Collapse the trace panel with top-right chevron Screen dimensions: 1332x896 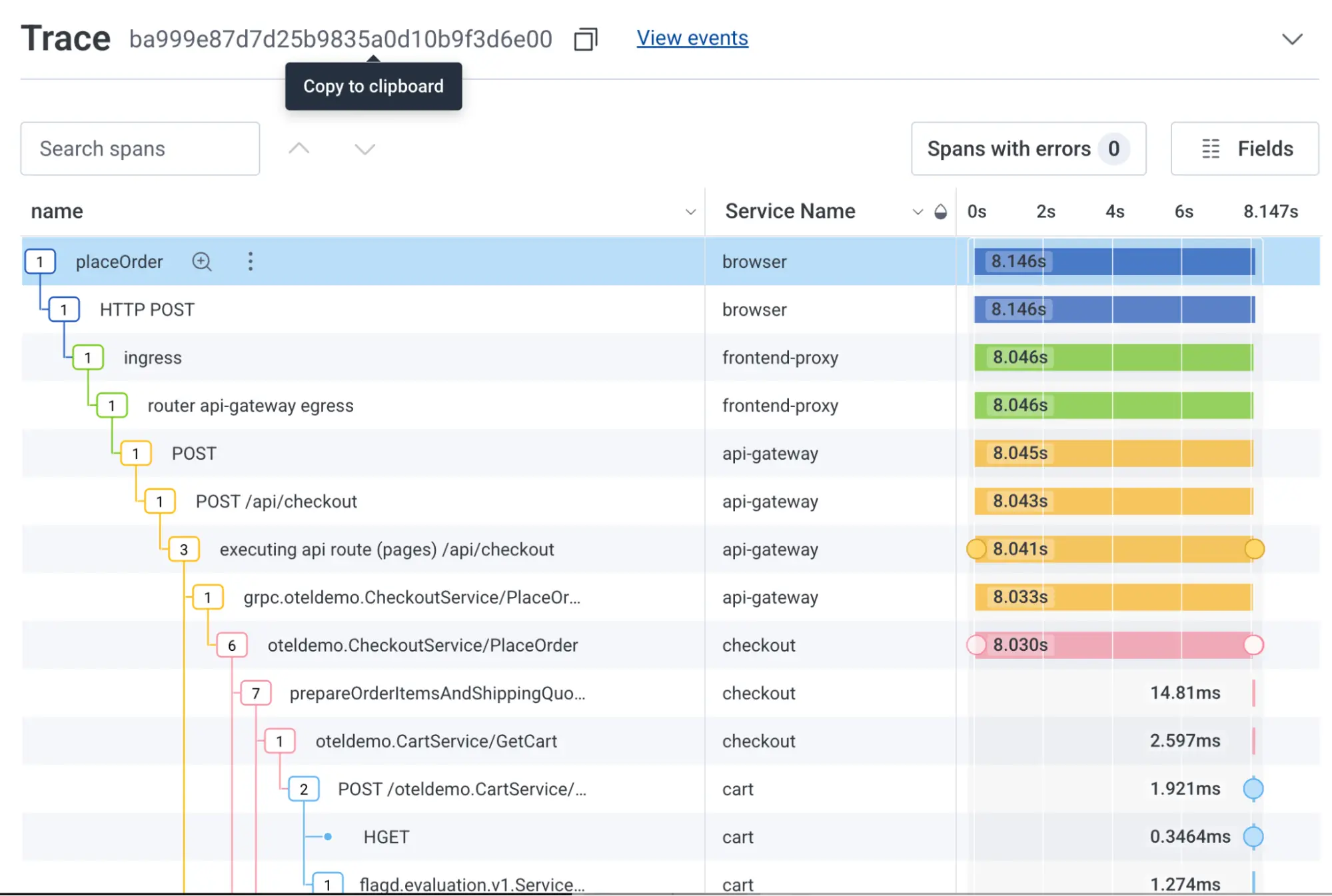point(1291,39)
